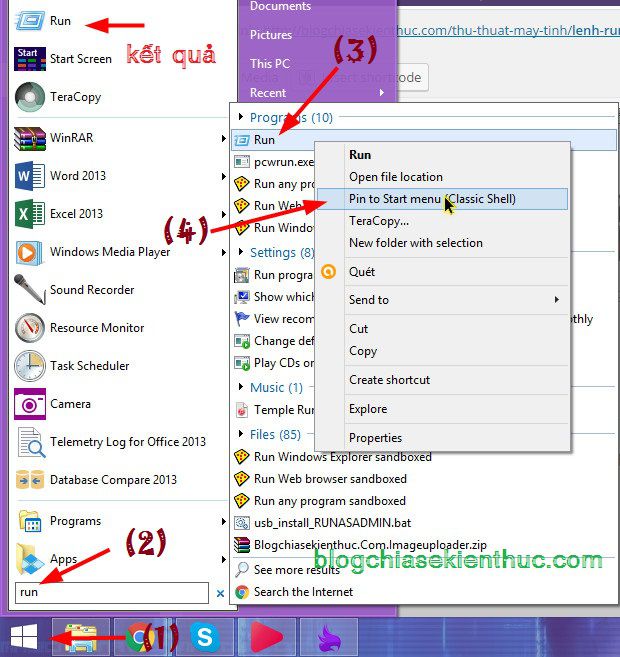The height and width of the screenshot is (657, 620).
Task: Open This PC in the purple column
Action: [270, 64]
